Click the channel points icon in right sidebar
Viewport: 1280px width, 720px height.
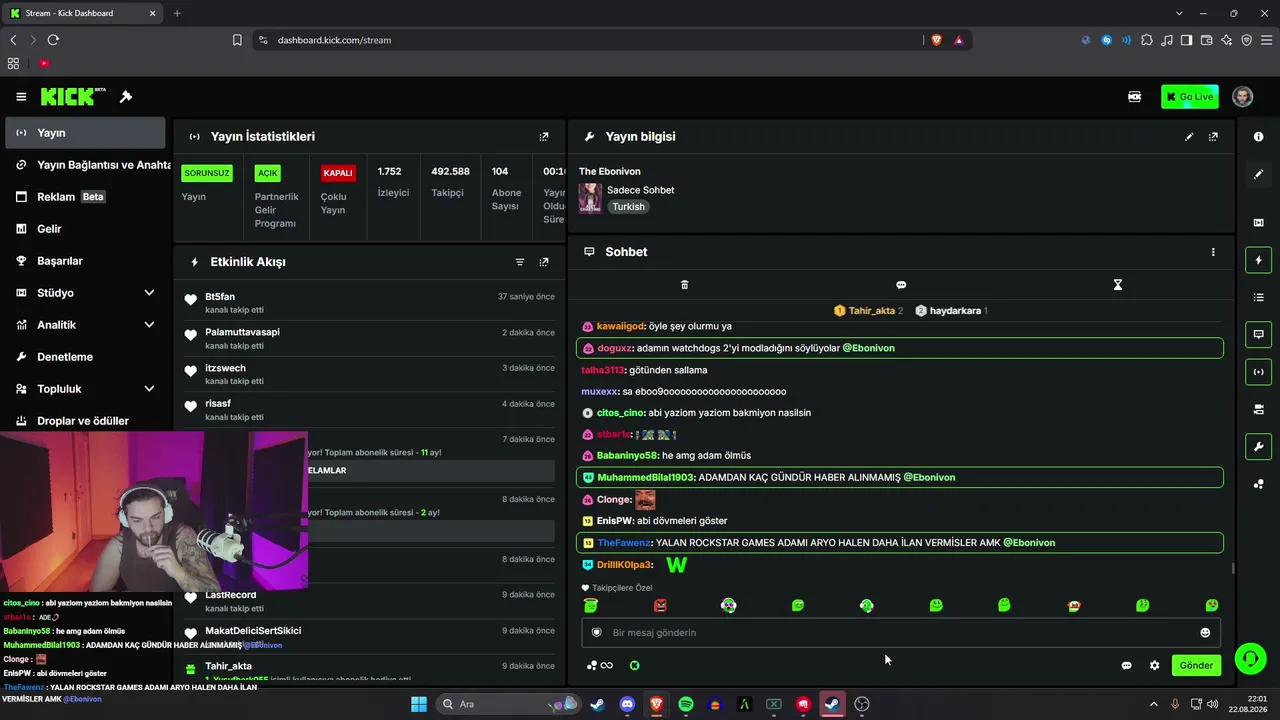click(x=1259, y=484)
